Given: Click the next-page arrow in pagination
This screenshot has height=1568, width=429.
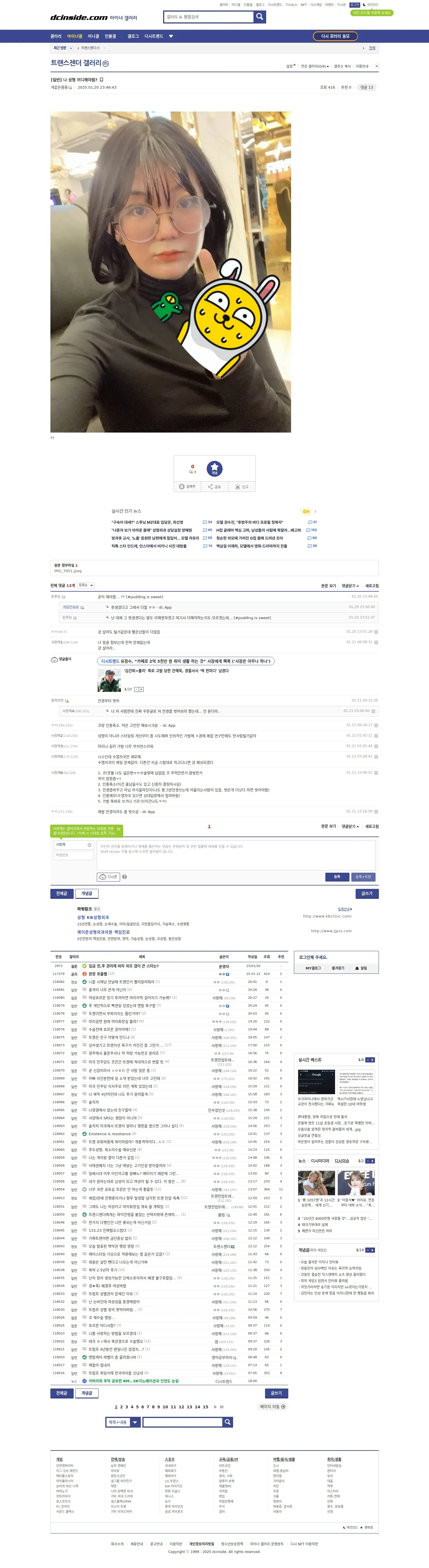Looking at the screenshot, I should click(215, 1407).
